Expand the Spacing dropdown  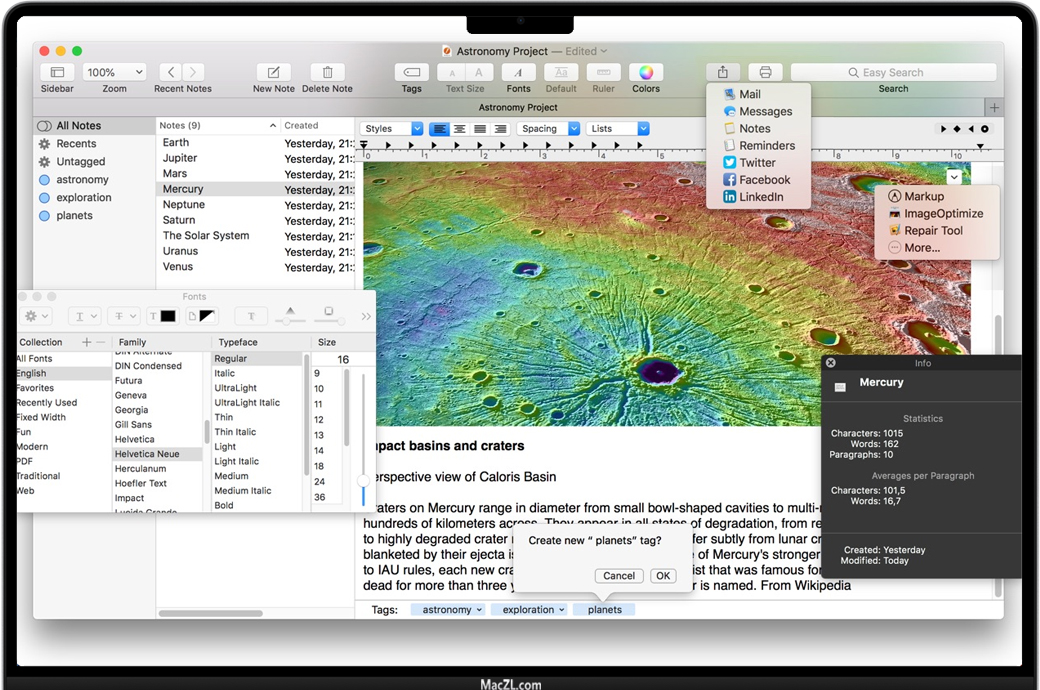(548, 129)
